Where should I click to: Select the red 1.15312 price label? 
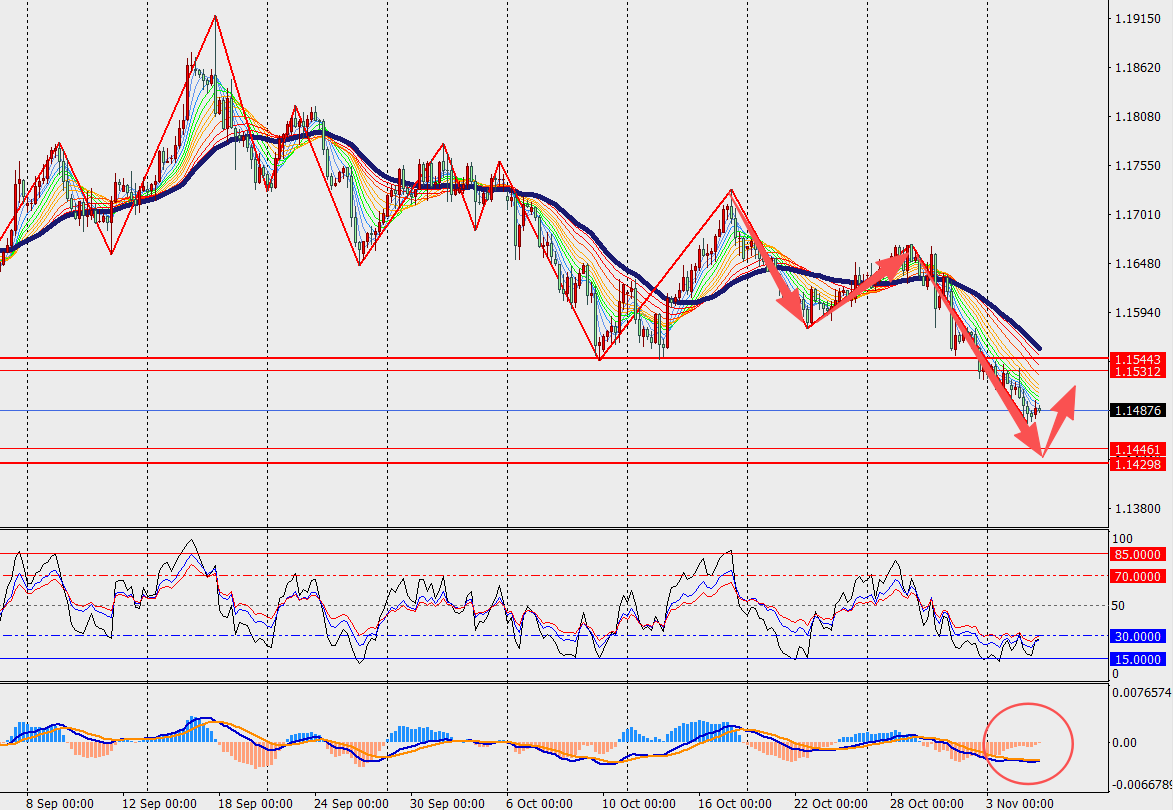tap(1140, 371)
